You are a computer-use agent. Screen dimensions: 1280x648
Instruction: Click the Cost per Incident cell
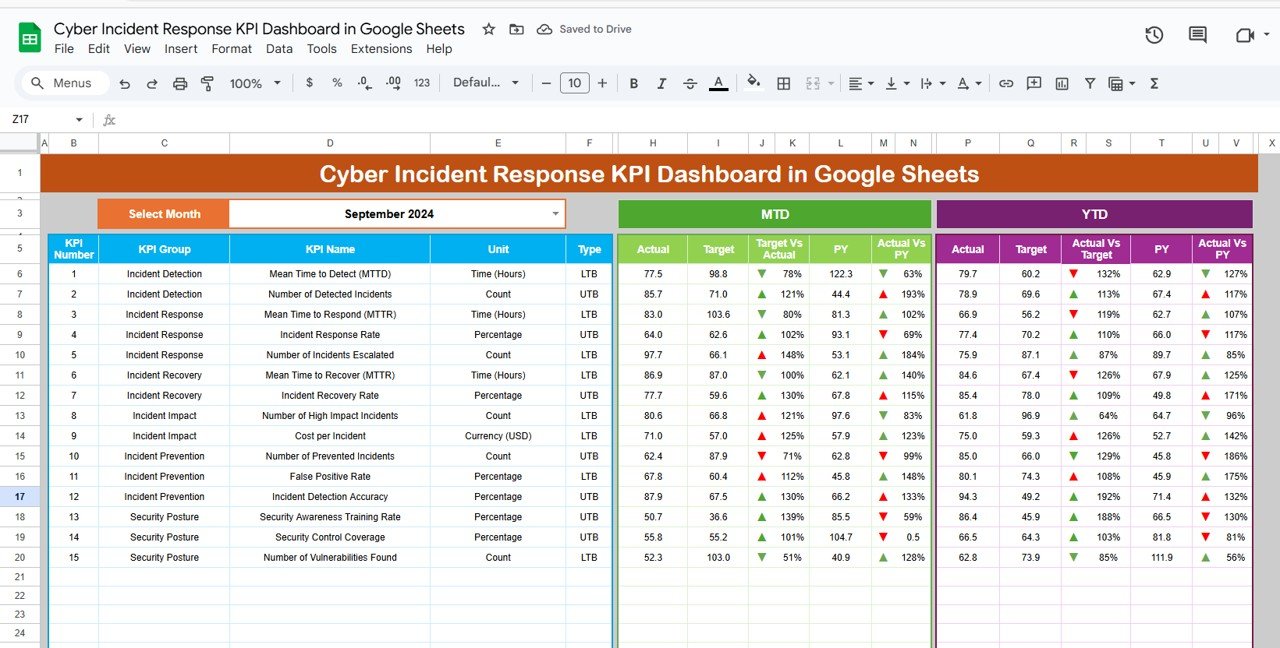tap(330, 436)
